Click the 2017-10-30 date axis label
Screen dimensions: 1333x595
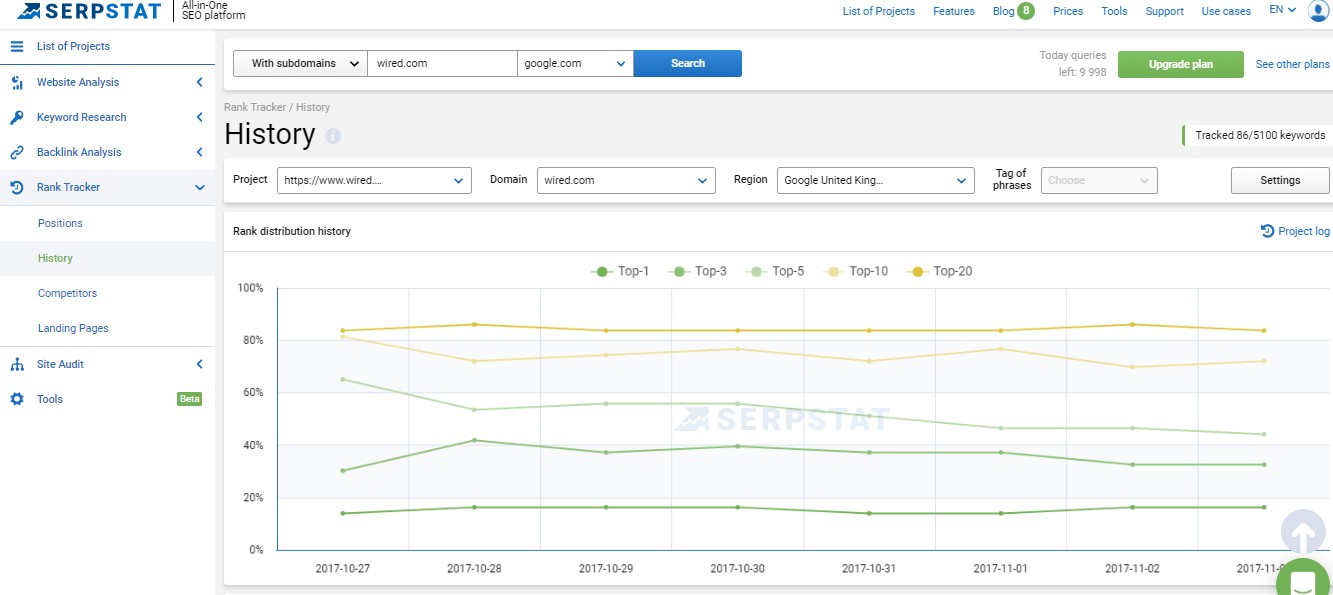(738, 568)
